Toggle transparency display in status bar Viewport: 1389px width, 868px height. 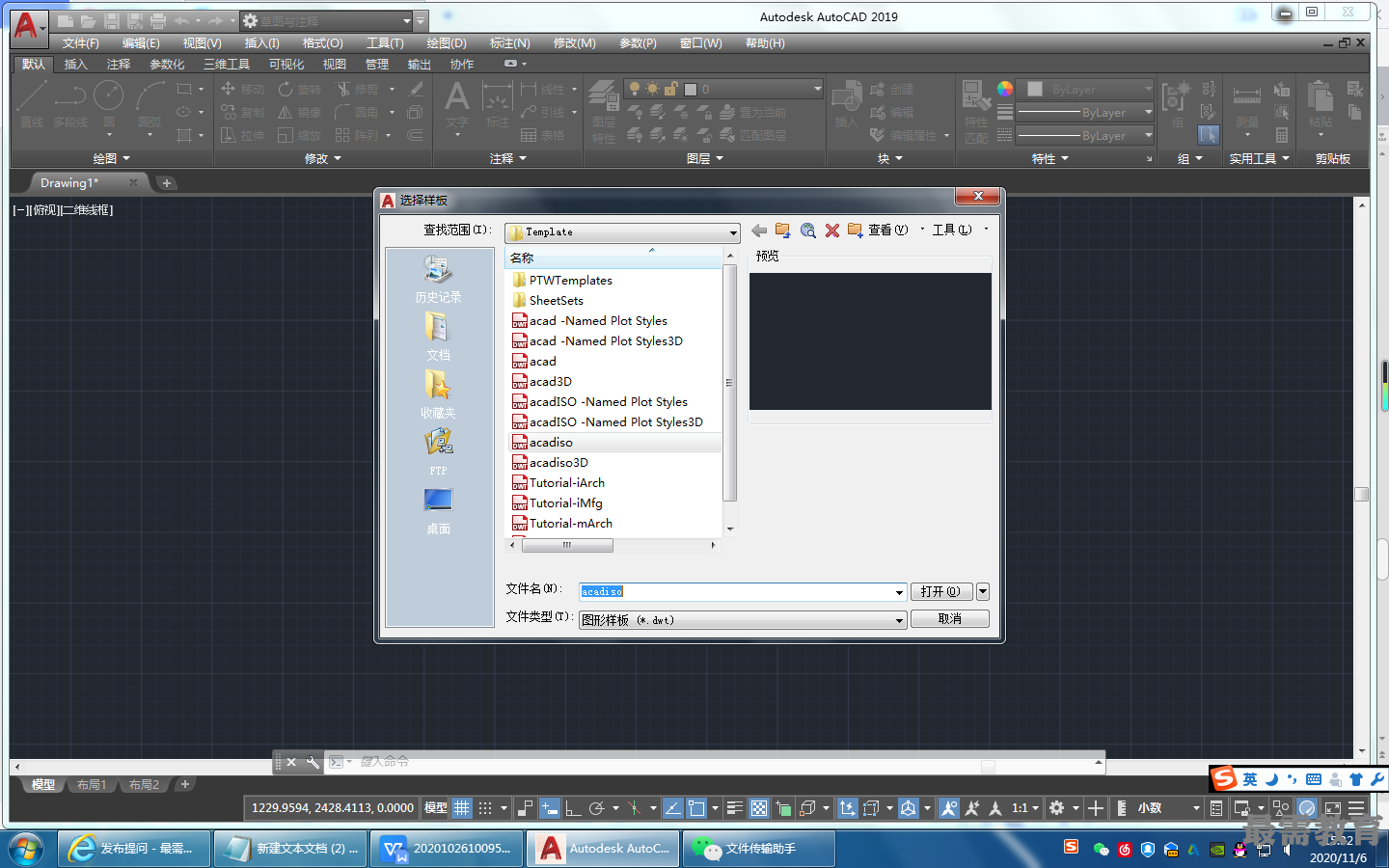(x=759, y=808)
